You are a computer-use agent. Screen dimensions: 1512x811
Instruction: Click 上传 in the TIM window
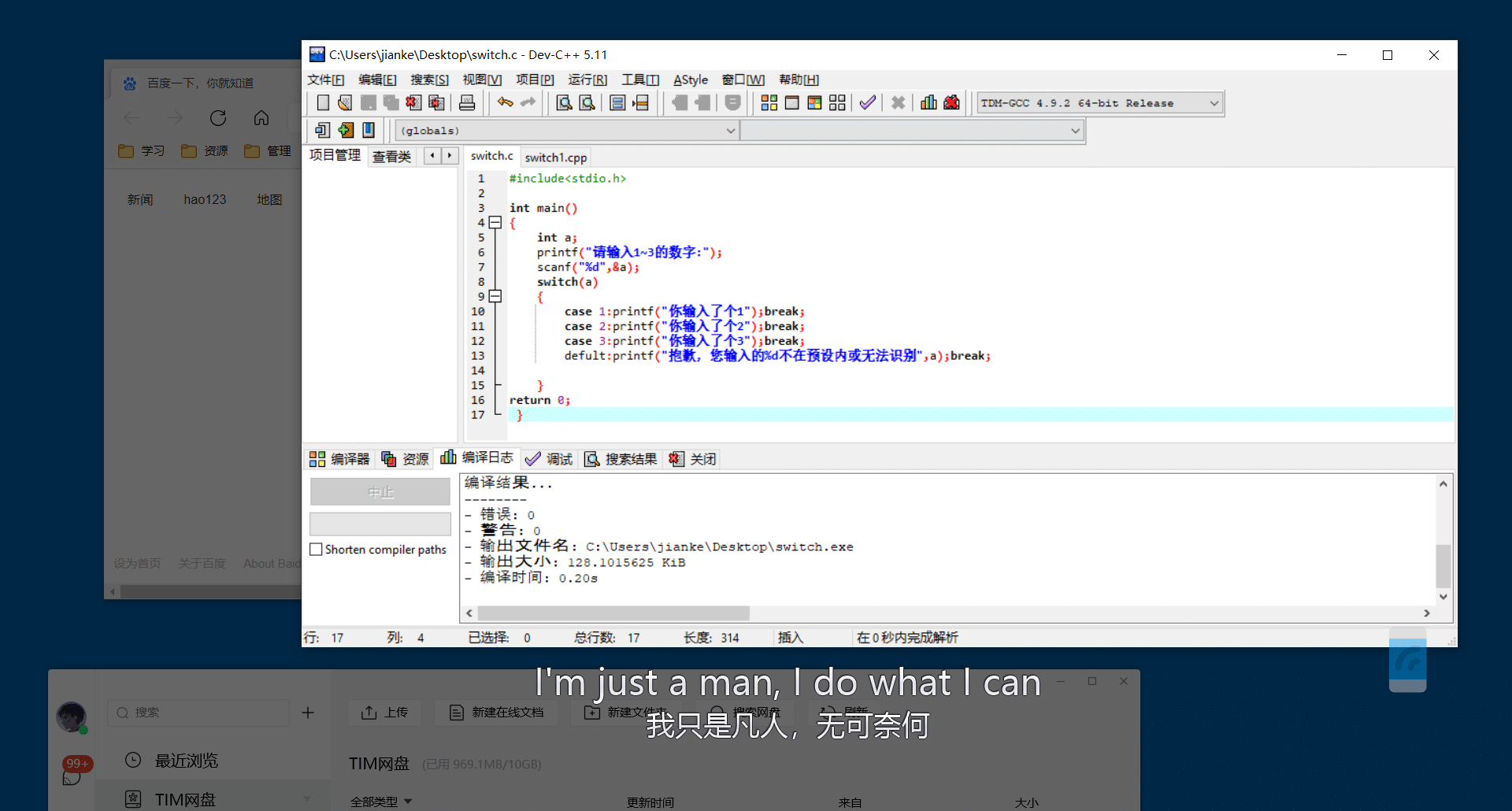384,712
